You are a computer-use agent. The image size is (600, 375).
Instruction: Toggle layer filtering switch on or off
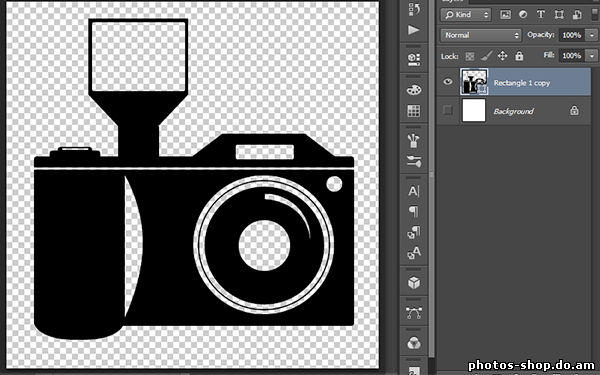[x=595, y=15]
